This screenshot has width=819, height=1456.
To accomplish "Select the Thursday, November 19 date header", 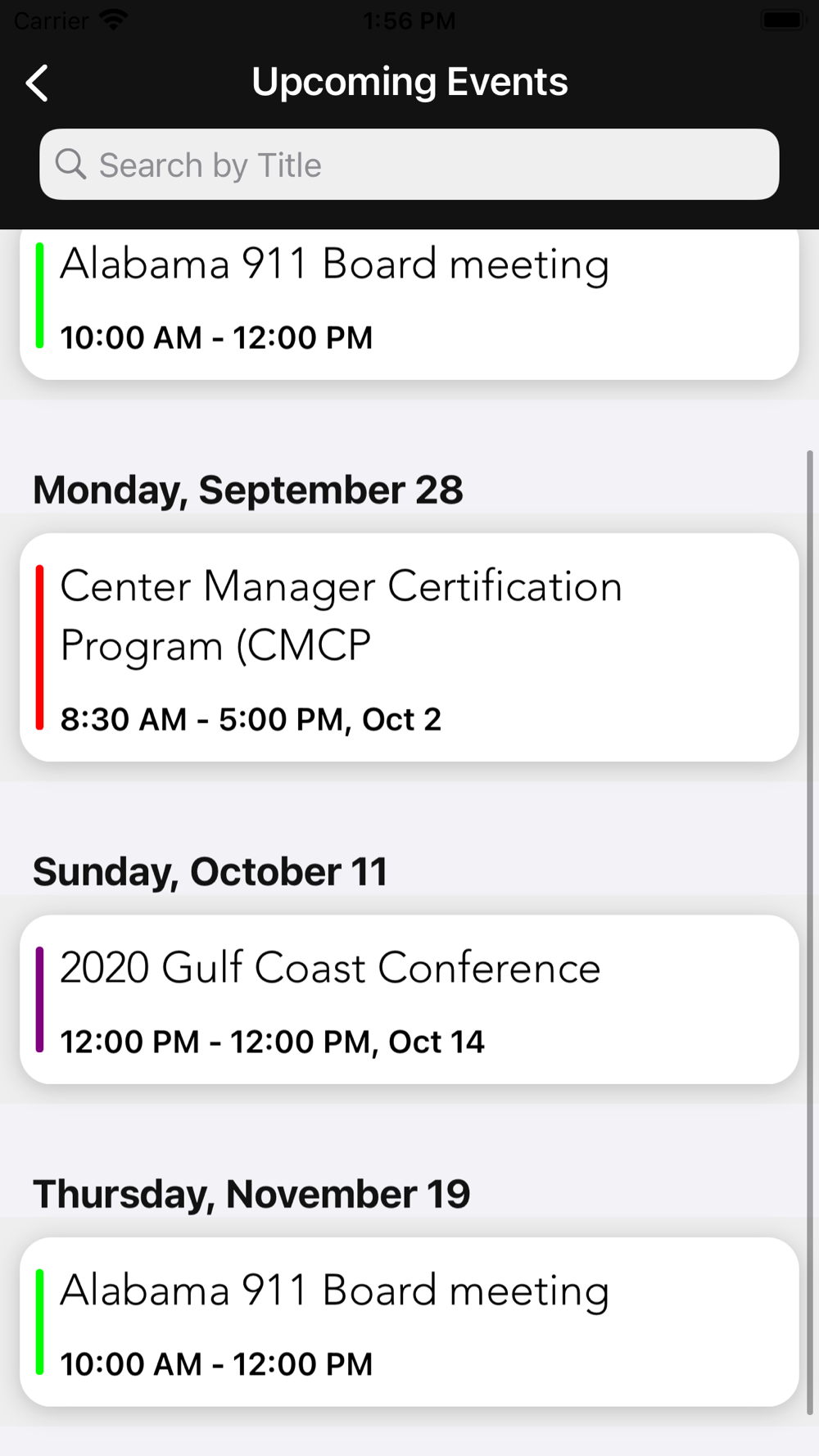I will [251, 1194].
